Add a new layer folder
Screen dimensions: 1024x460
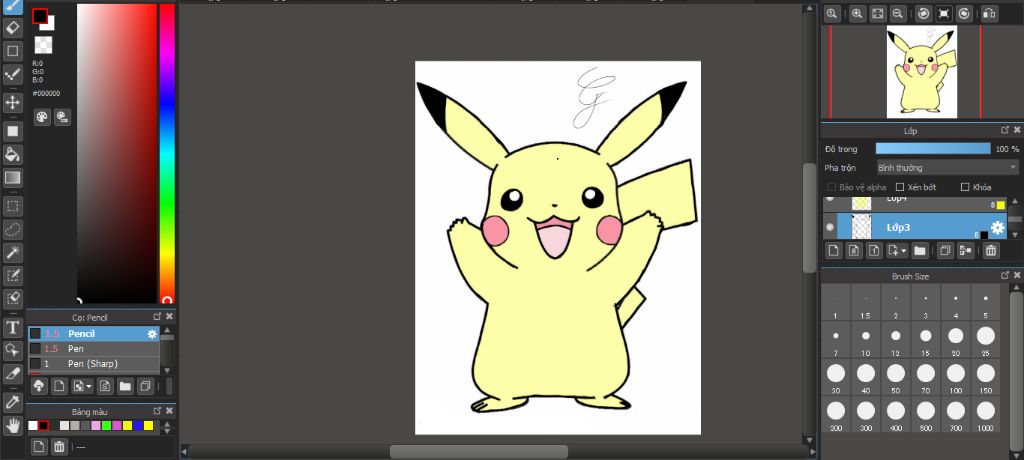point(920,250)
